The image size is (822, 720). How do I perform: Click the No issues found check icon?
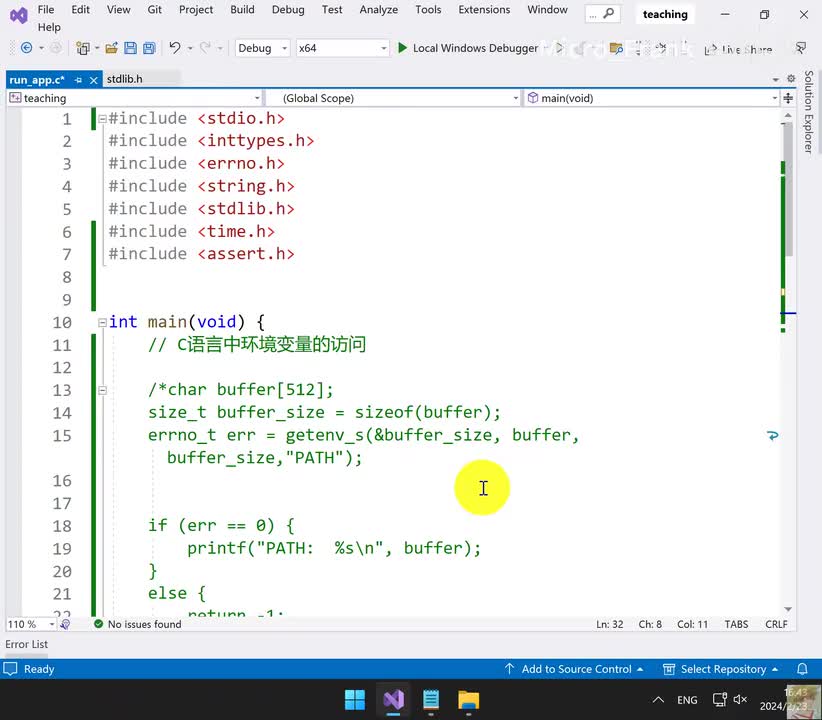pos(98,624)
